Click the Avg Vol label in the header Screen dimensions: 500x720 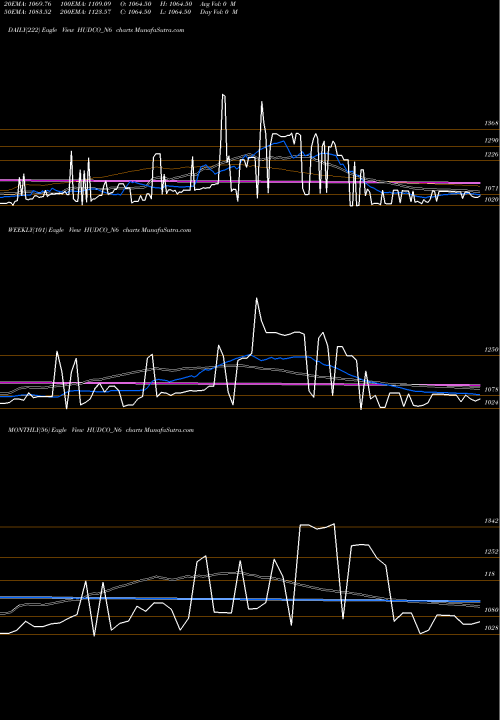[219, 4]
